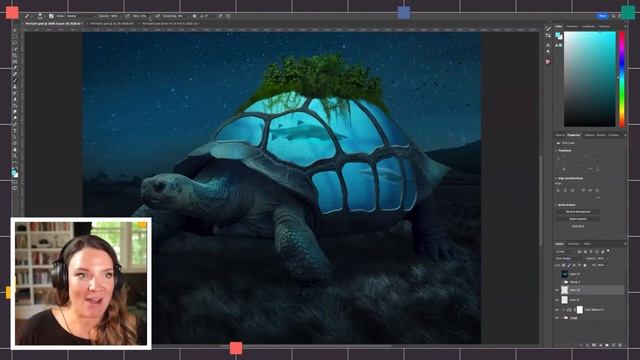The height and width of the screenshot is (360, 640).
Task: Open the Patterns tab
Action: point(604,26)
